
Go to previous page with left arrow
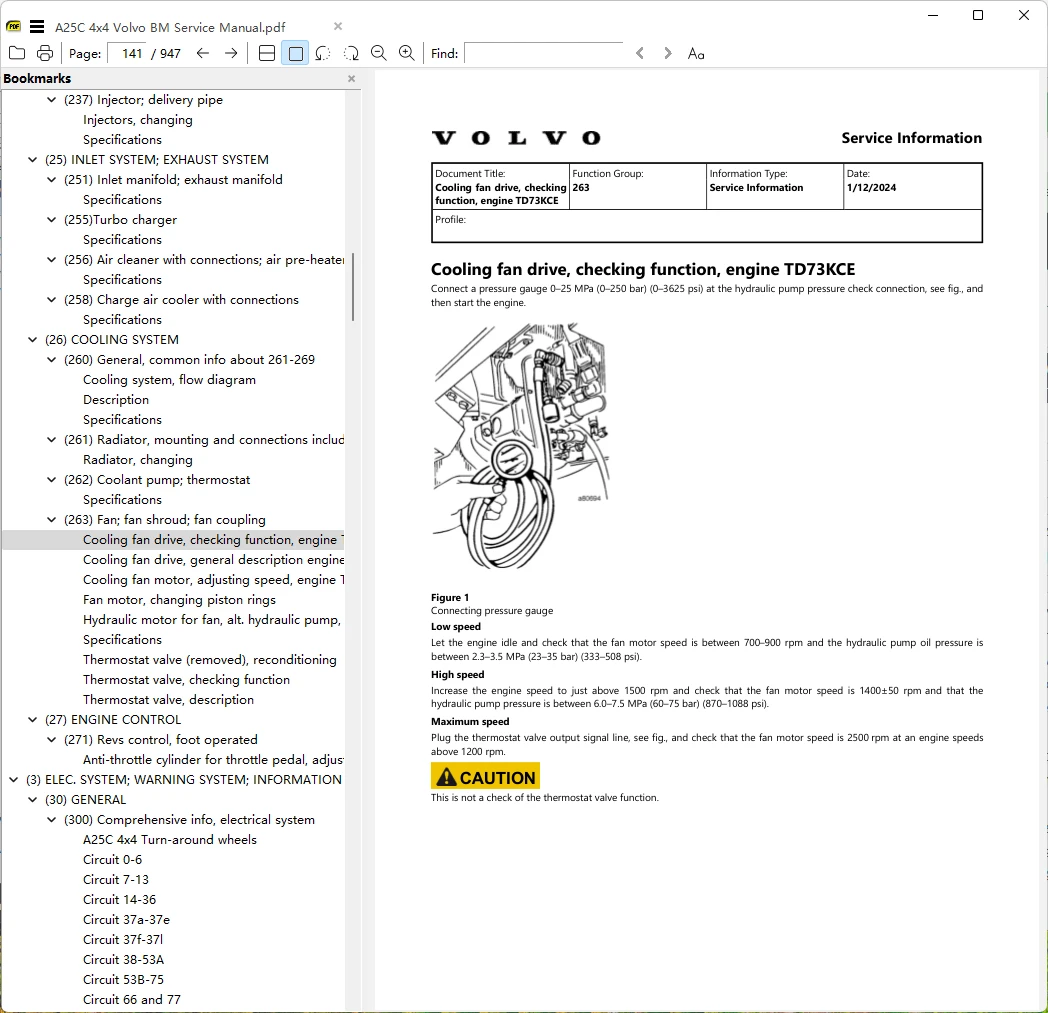[x=203, y=53]
